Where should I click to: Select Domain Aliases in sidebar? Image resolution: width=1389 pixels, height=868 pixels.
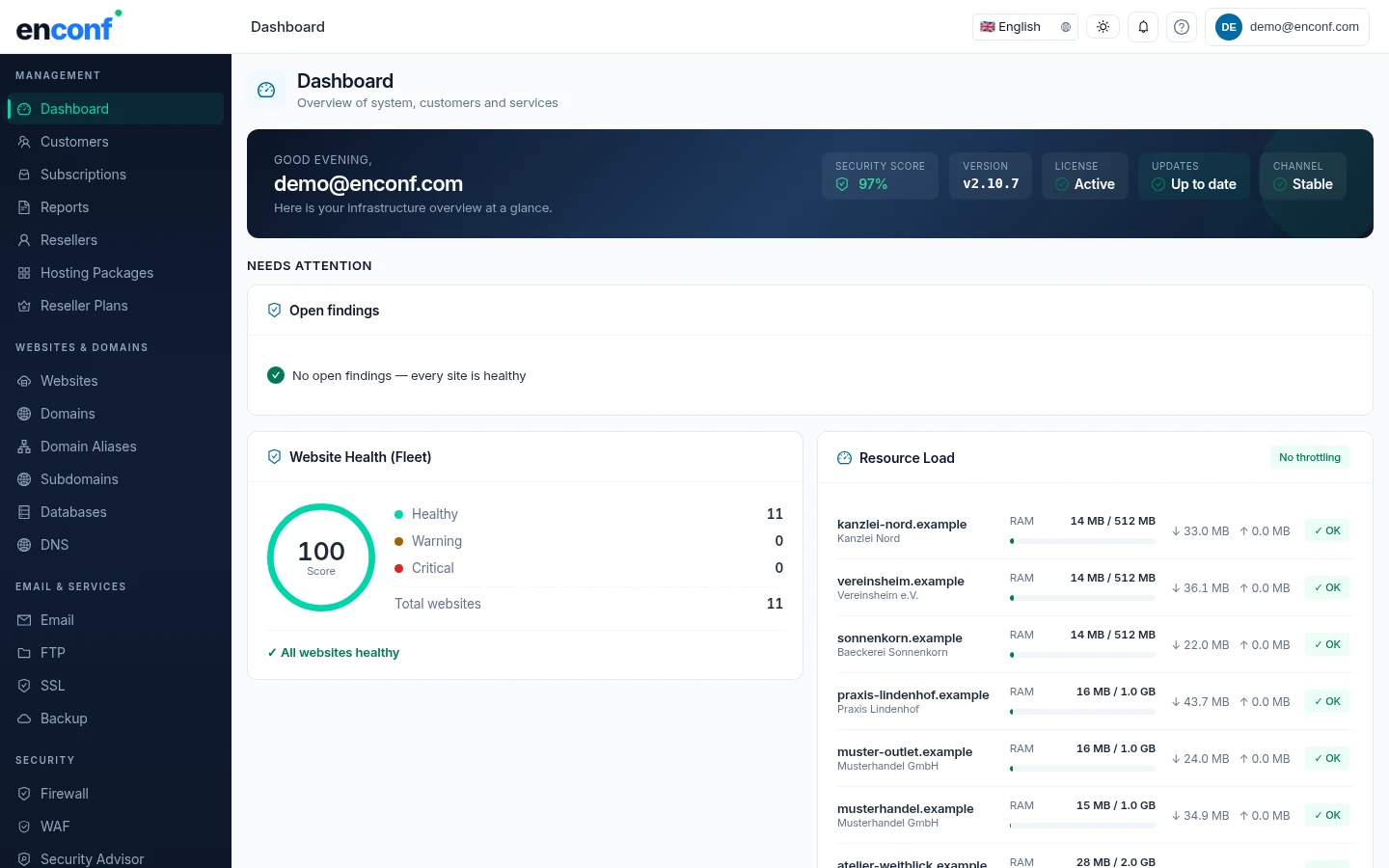click(x=116, y=447)
